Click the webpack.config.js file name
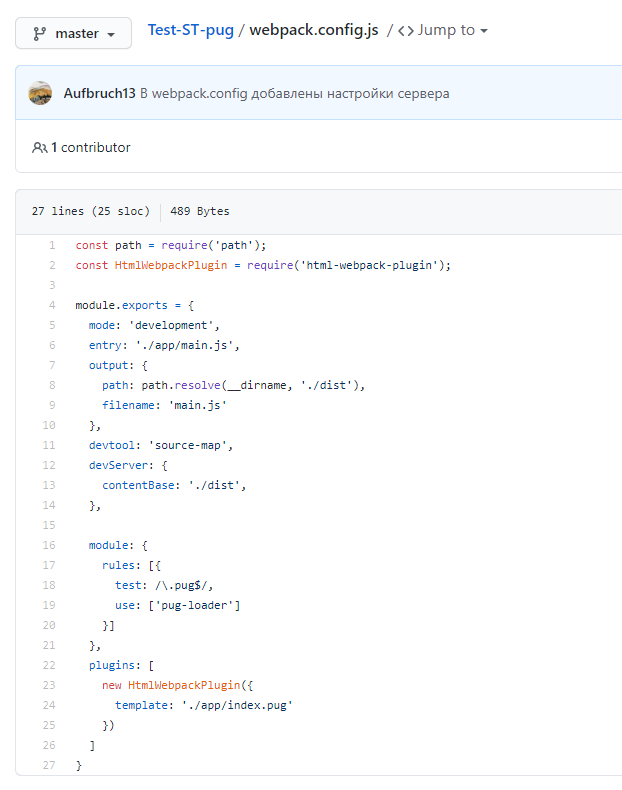Screen dimensions: 622x790 (314, 30)
